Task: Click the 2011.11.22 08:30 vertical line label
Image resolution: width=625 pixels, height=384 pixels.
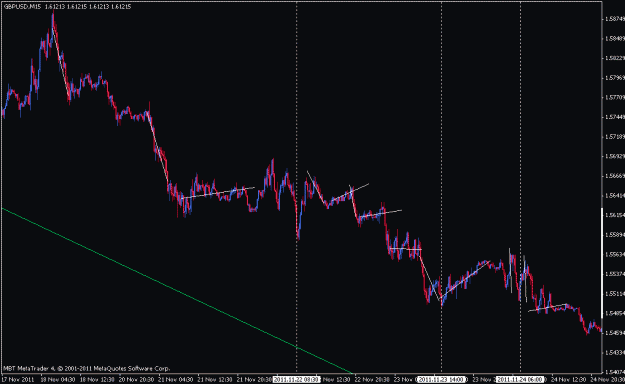Action: pyautogui.click(x=297, y=379)
